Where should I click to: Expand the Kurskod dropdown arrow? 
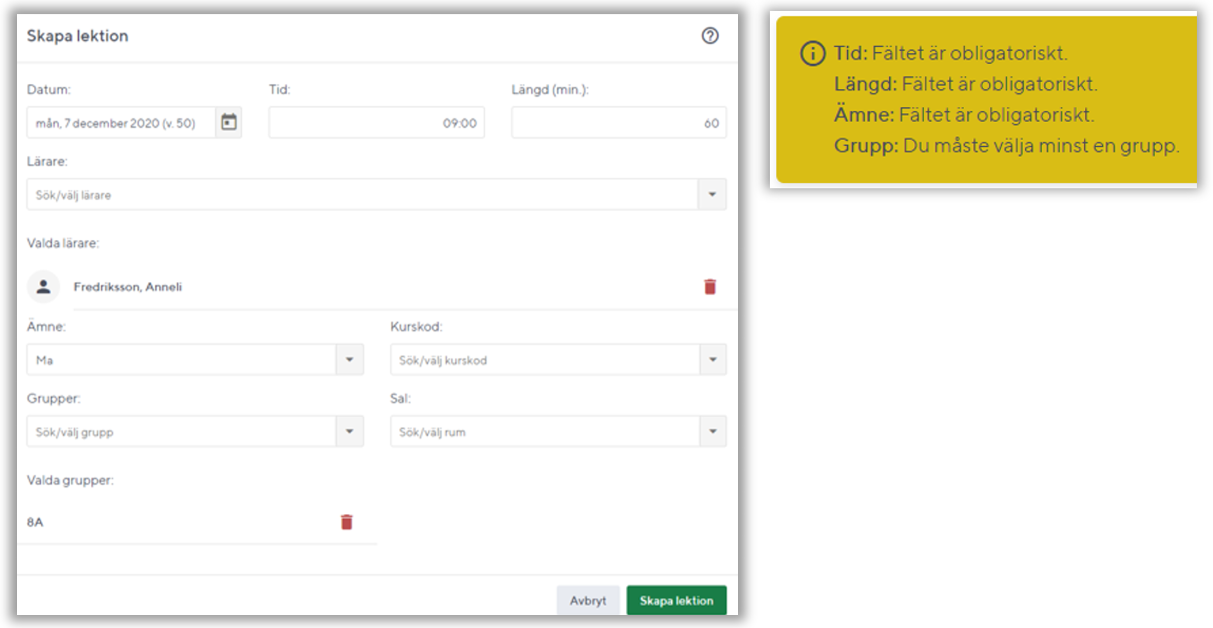tap(712, 360)
